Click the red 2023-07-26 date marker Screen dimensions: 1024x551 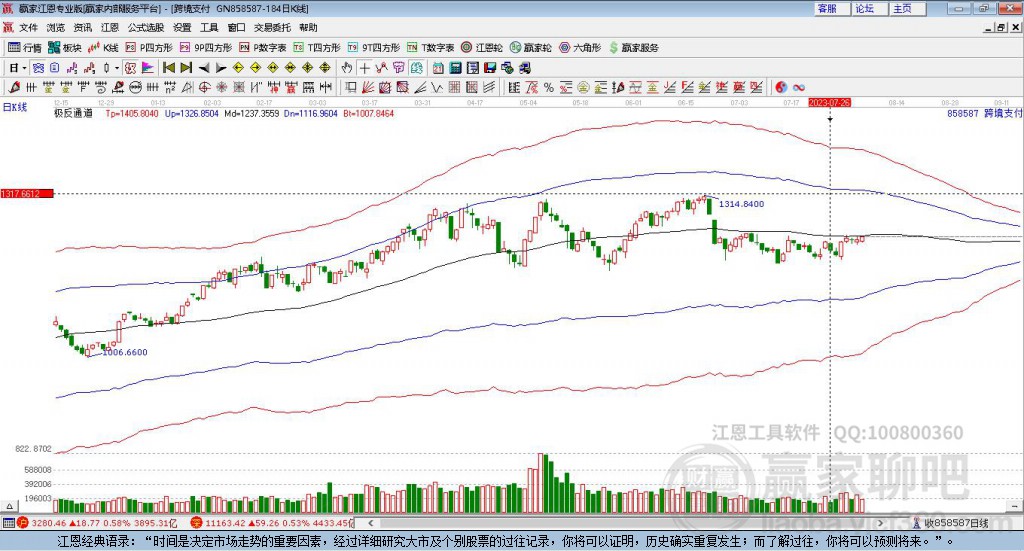pos(829,102)
